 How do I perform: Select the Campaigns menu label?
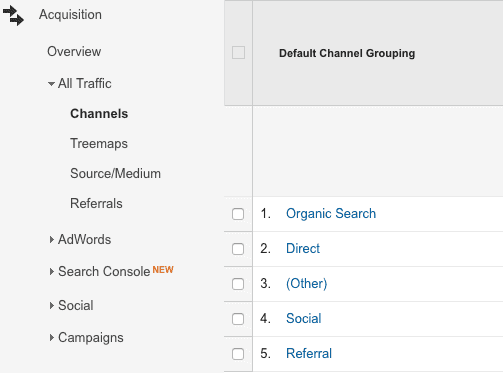coord(91,338)
